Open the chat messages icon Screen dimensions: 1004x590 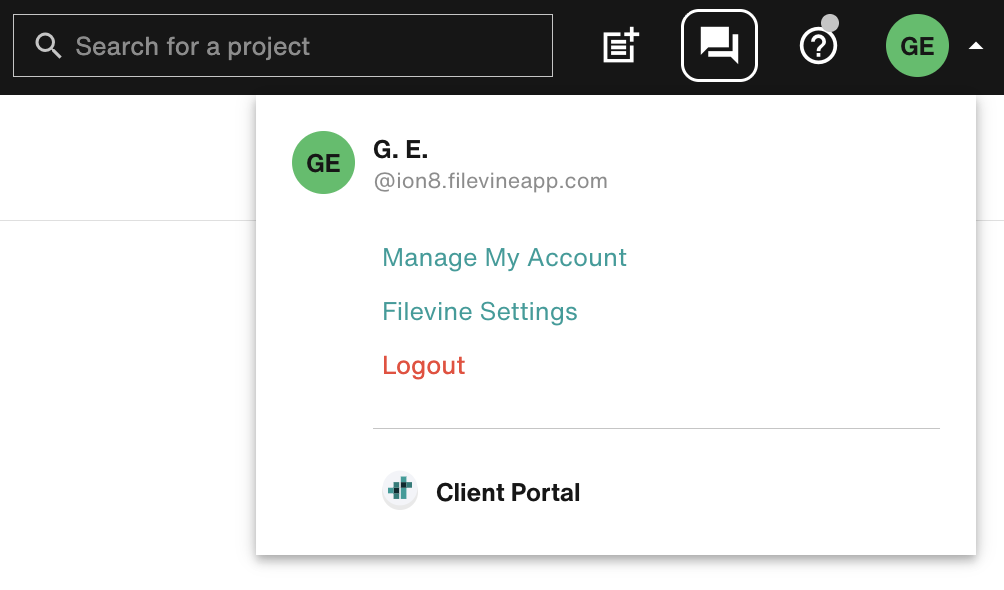click(x=719, y=45)
